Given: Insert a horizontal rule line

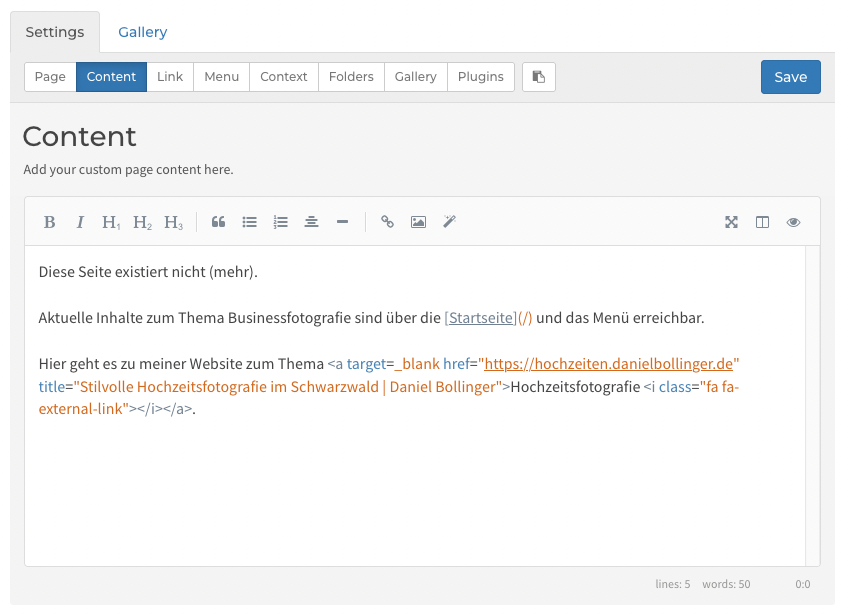Looking at the screenshot, I should point(342,222).
